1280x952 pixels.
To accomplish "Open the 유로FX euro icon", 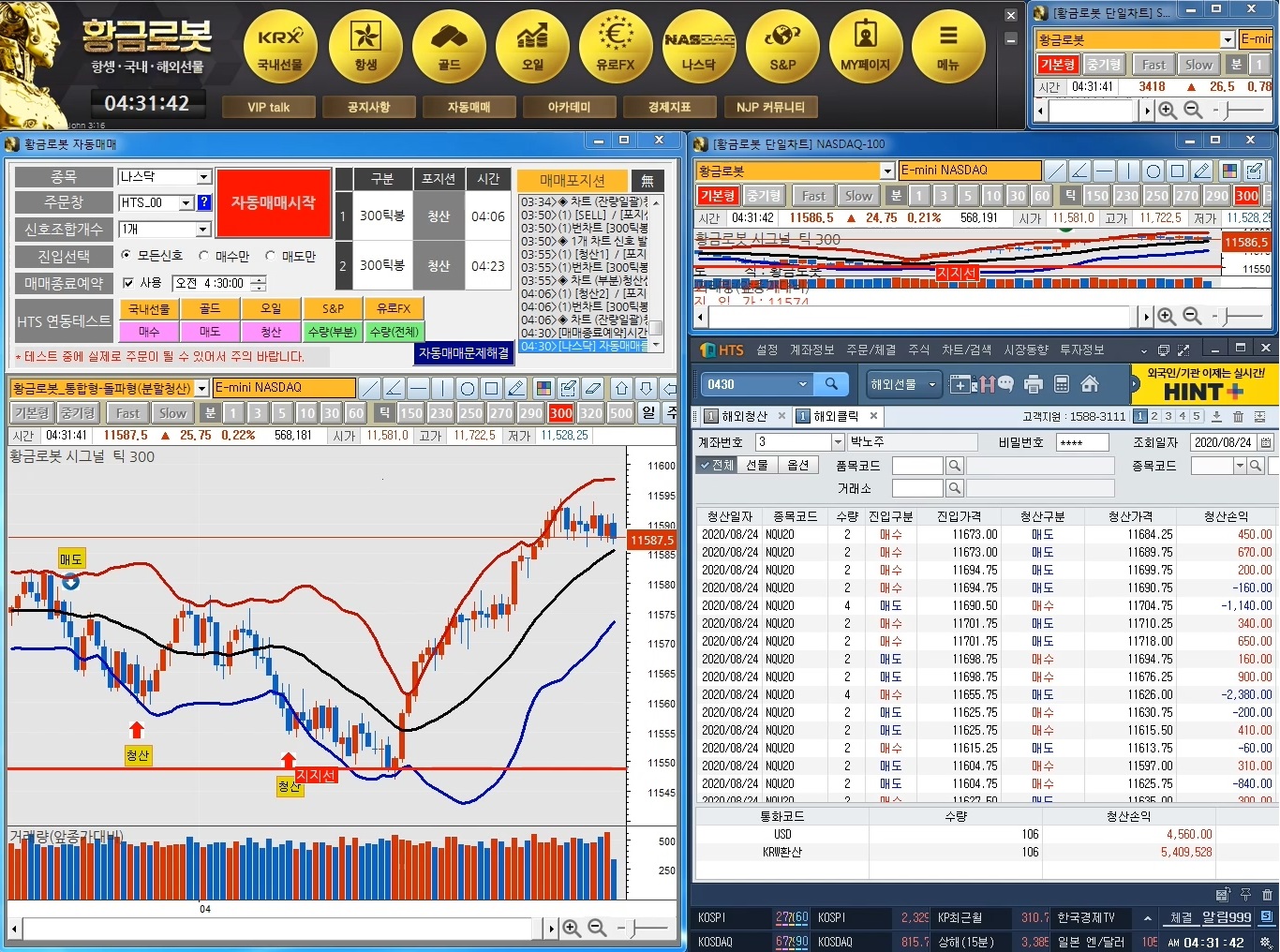I will click(616, 47).
